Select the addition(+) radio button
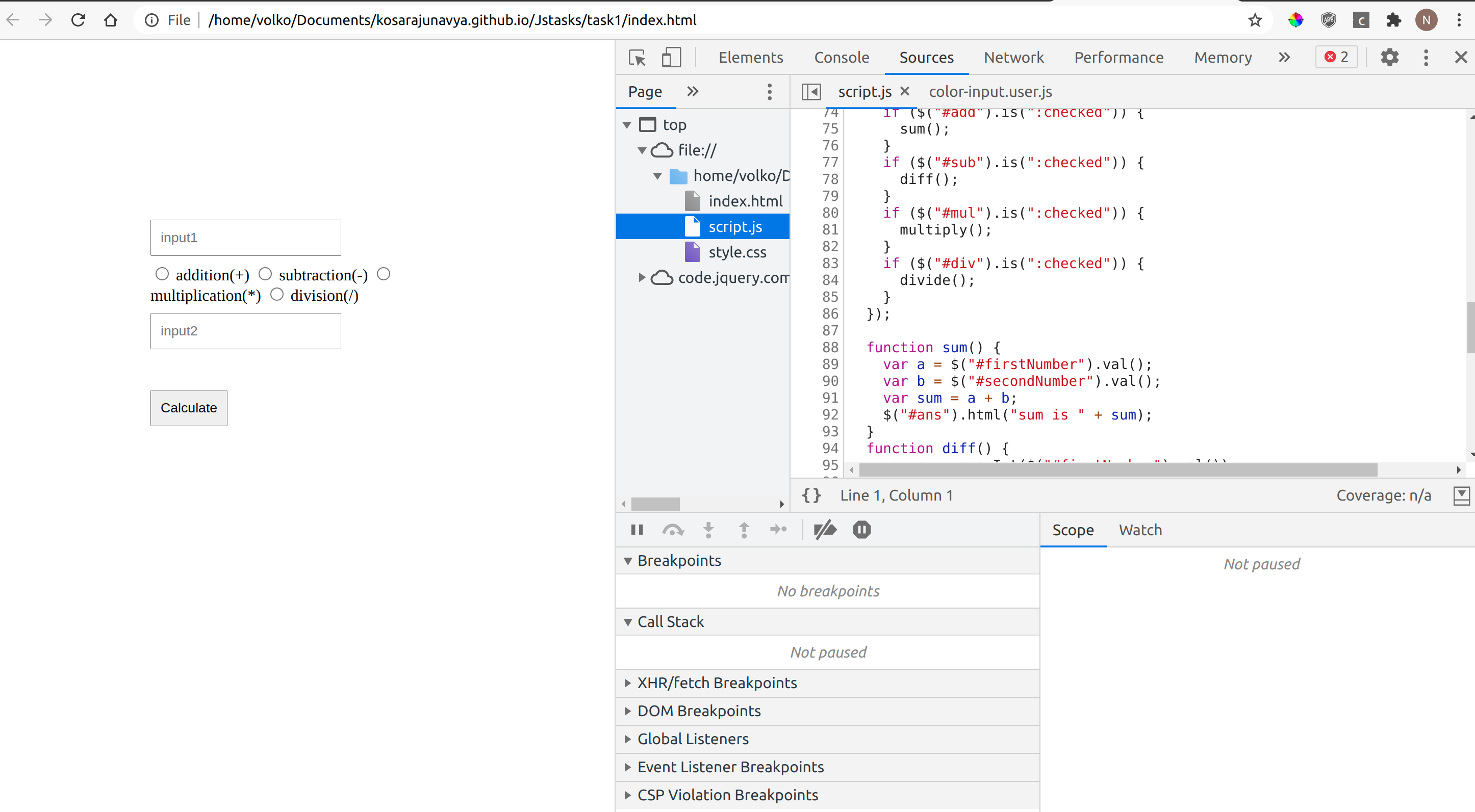This screenshot has width=1475, height=812. [162, 274]
